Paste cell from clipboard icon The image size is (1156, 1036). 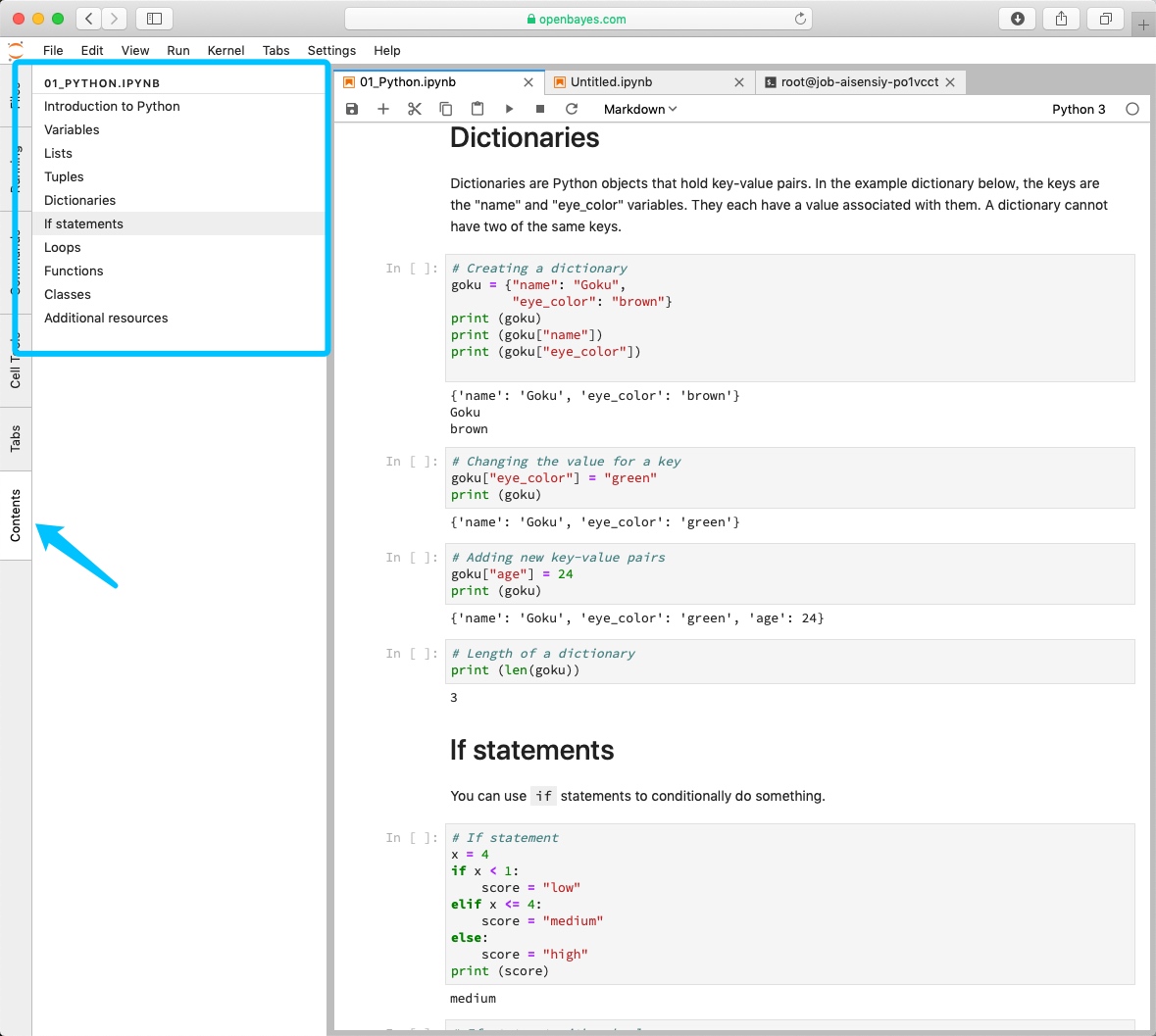(477, 109)
